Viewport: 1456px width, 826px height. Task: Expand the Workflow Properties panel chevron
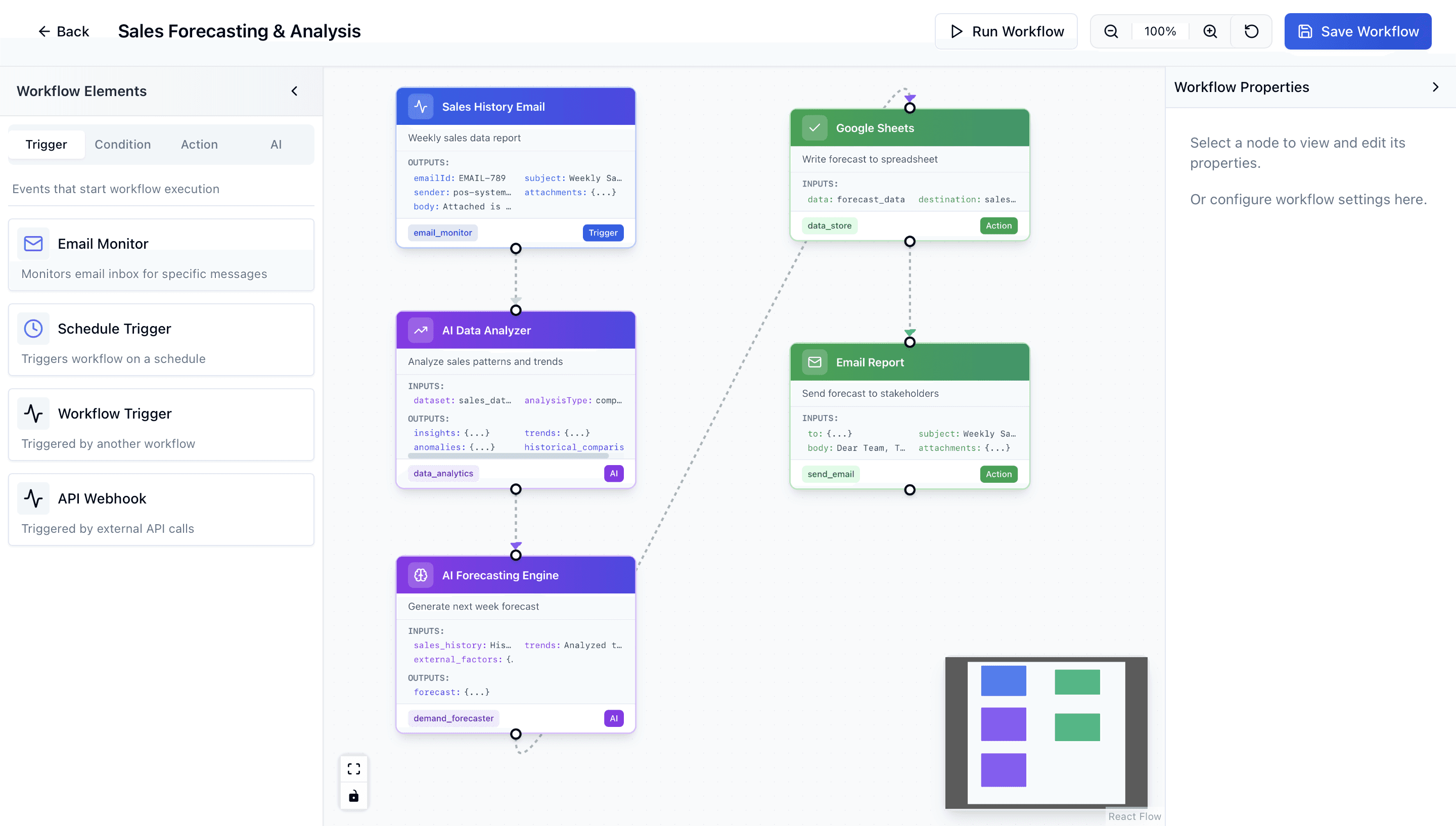pyautogui.click(x=1436, y=87)
